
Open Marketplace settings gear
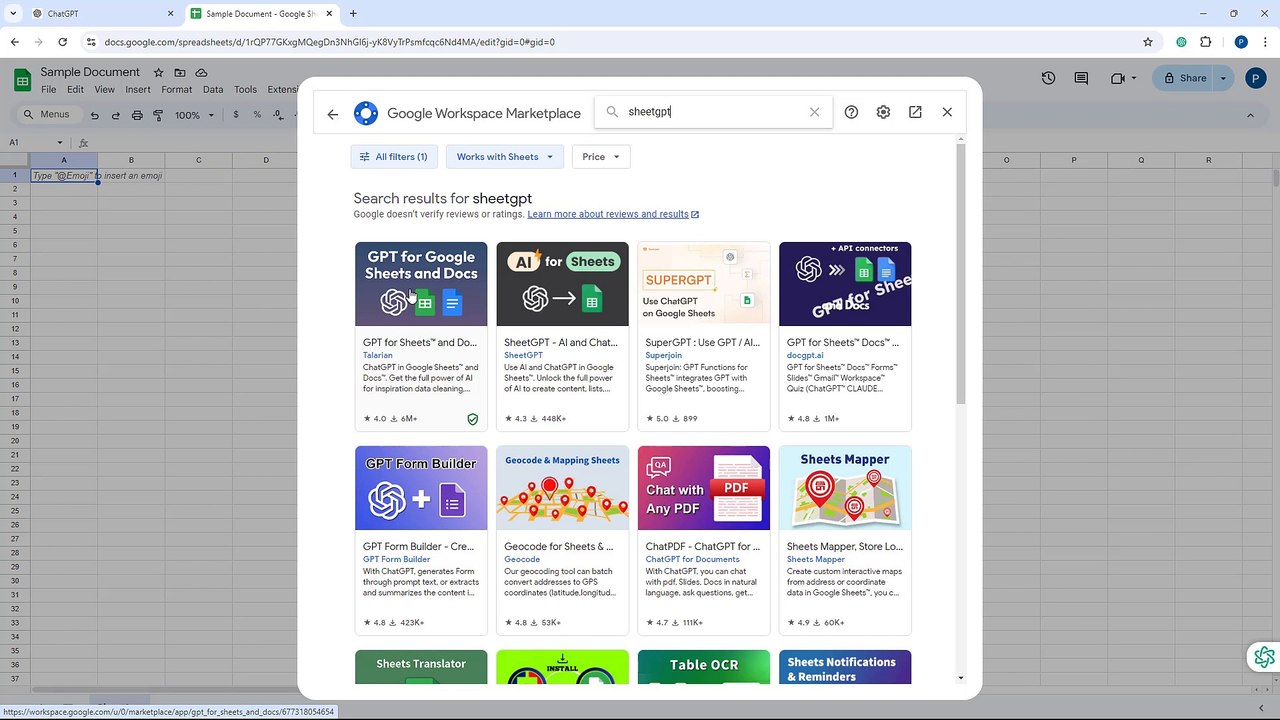click(883, 112)
